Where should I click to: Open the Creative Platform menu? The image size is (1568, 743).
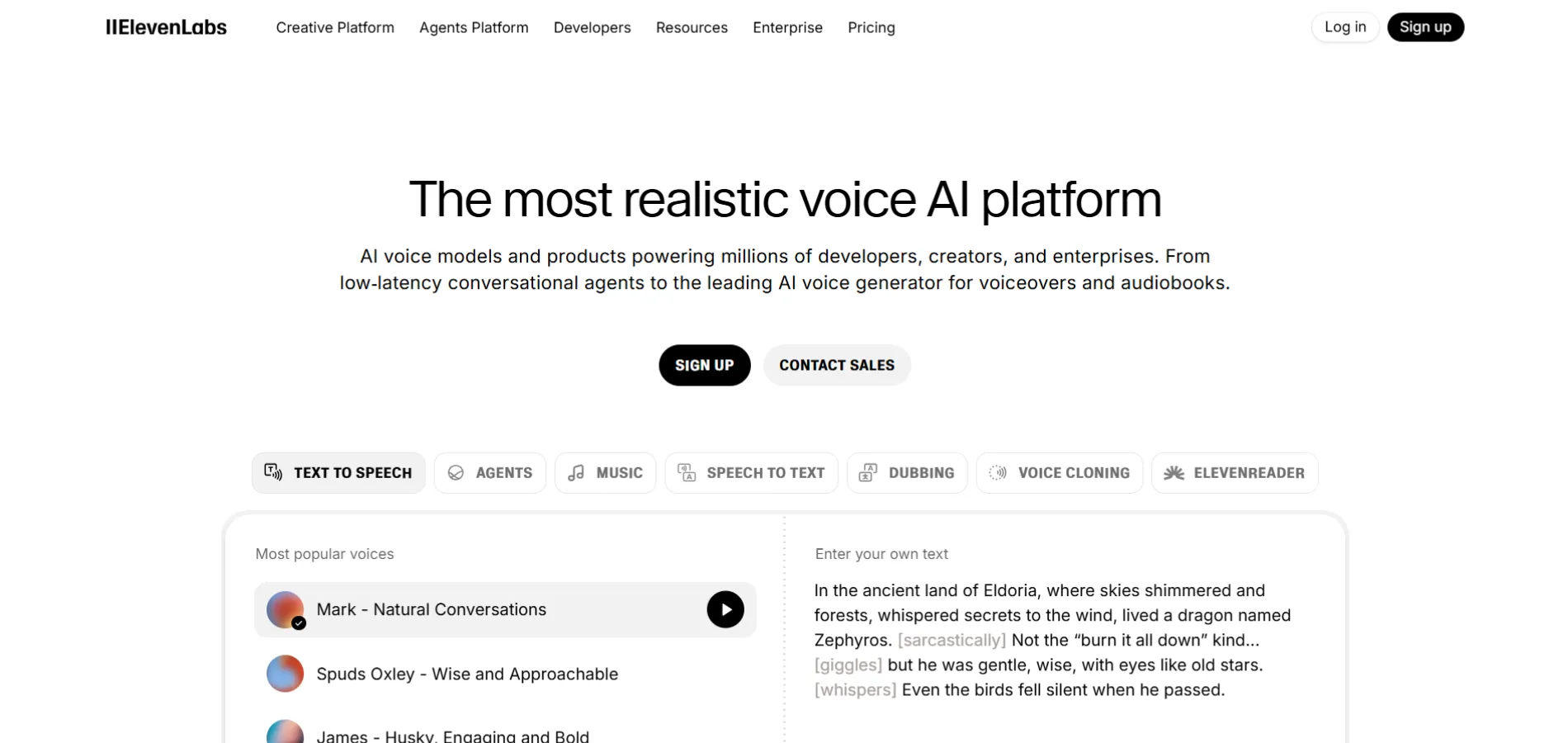click(335, 27)
